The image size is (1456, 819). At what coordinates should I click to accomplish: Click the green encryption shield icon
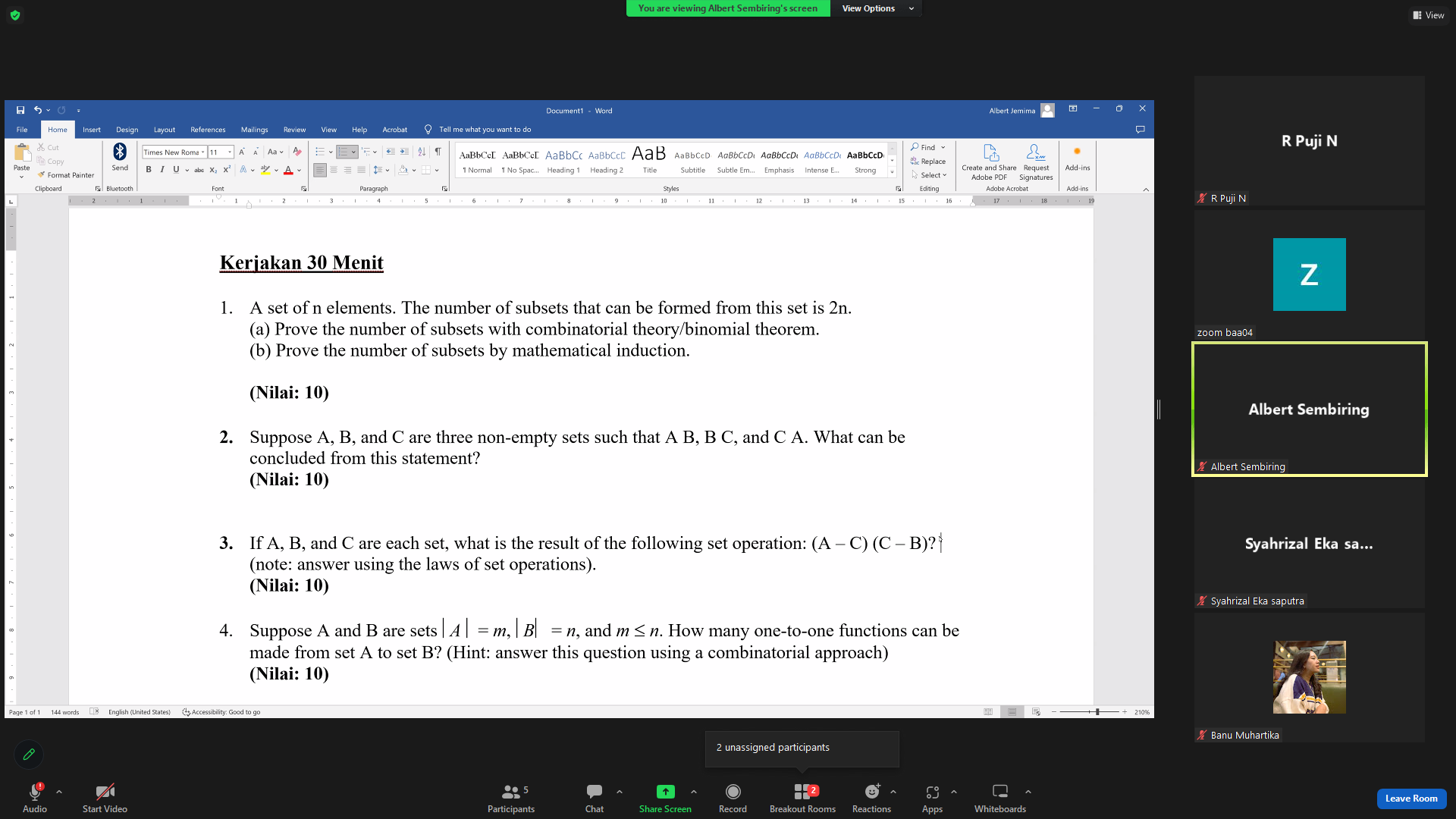click(15, 15)
